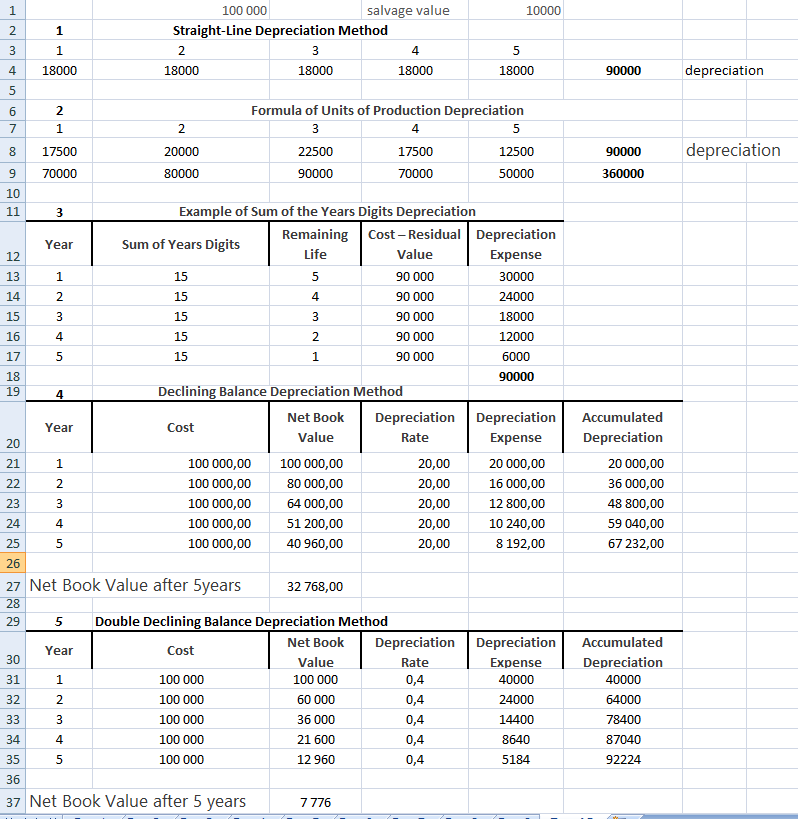Click row header 11

click(x=13, y=211)
